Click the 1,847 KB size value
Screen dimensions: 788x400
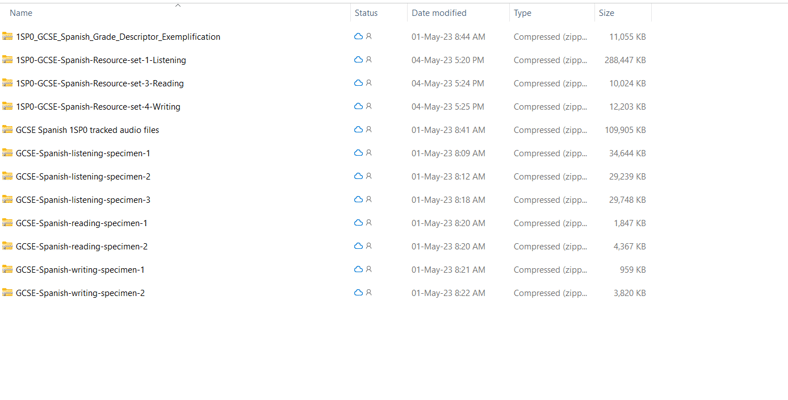coord(630,223)
